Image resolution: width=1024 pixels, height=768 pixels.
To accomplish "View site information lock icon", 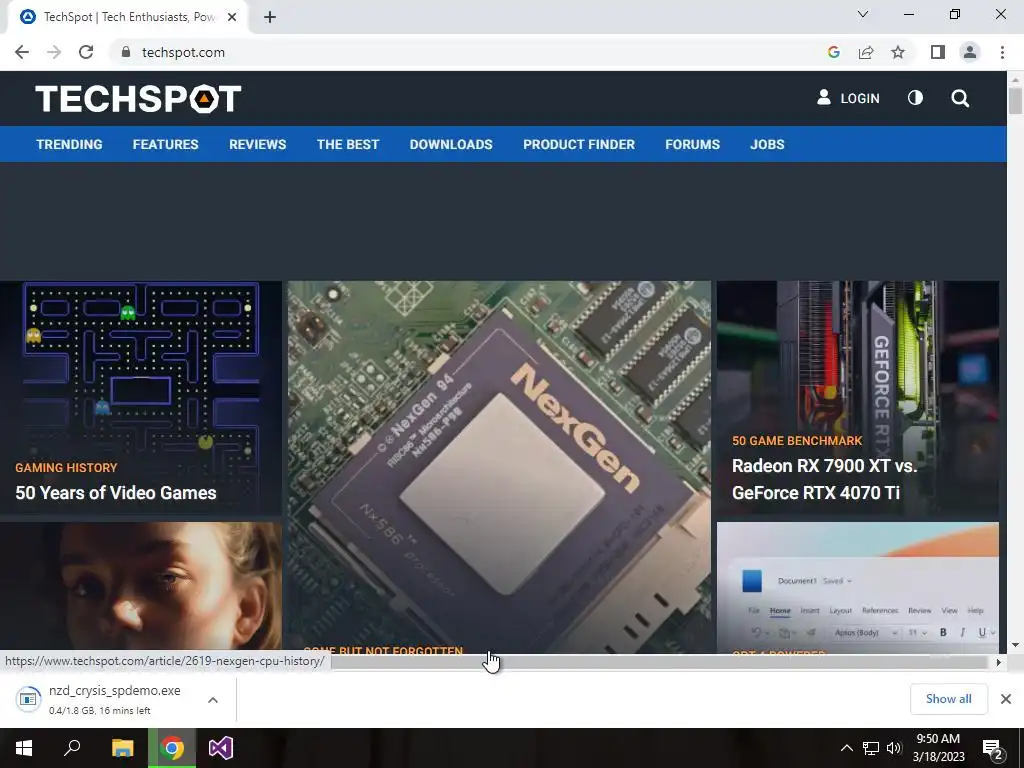I will (126, 52).
